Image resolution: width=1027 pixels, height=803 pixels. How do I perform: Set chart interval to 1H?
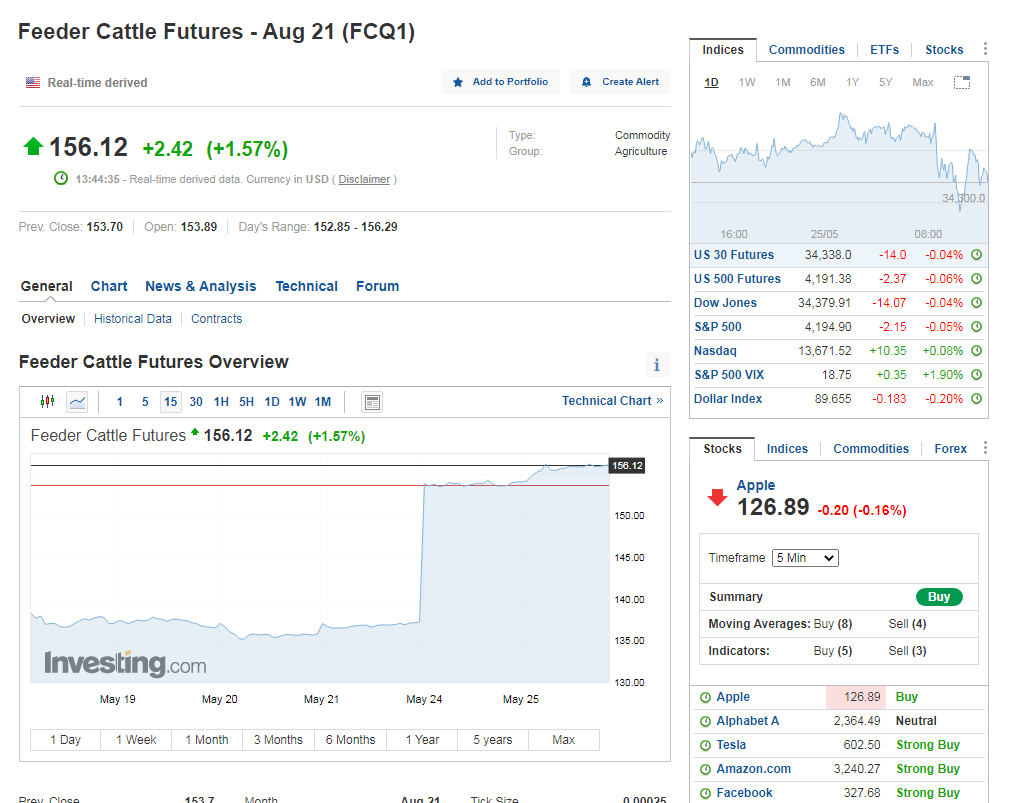(221, 402)
